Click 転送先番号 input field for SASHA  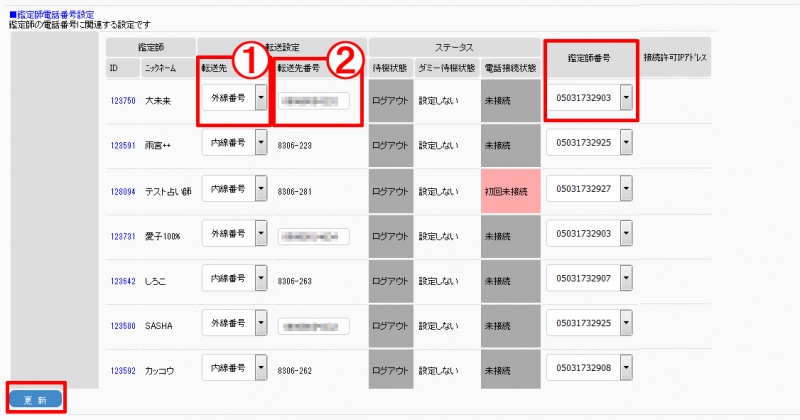tap(313, 326)
